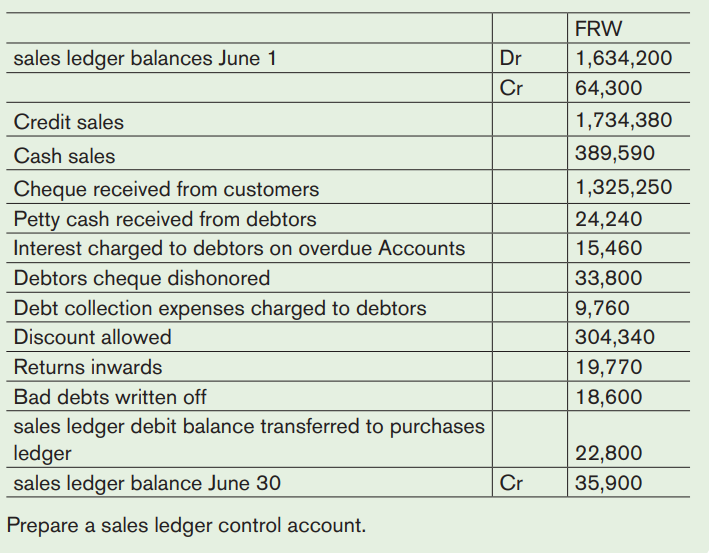
Task: Click the Credit sales row label
Action: pos(69,122)
